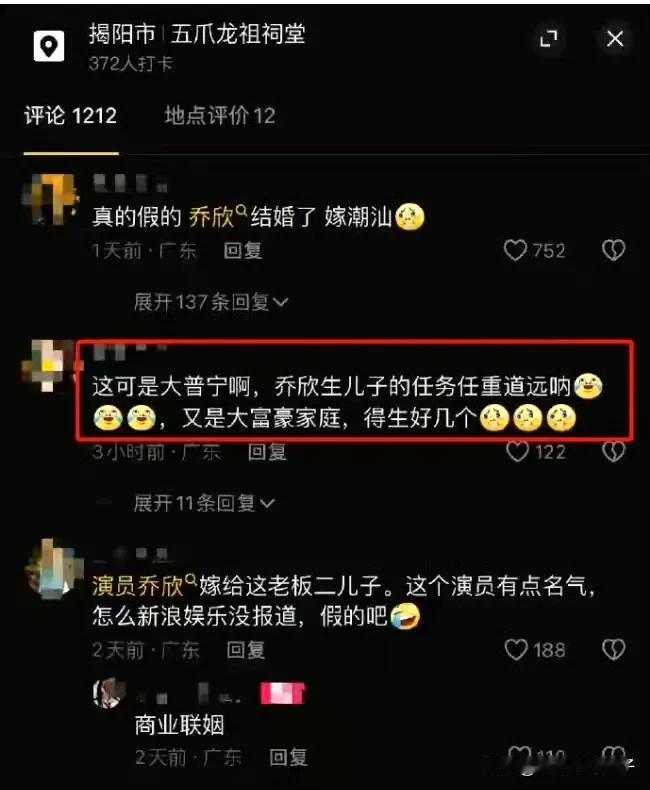This screenshot has height=790, width=650.
Task: Switch to 评论 1212 tab
Action: coord(71,116)
